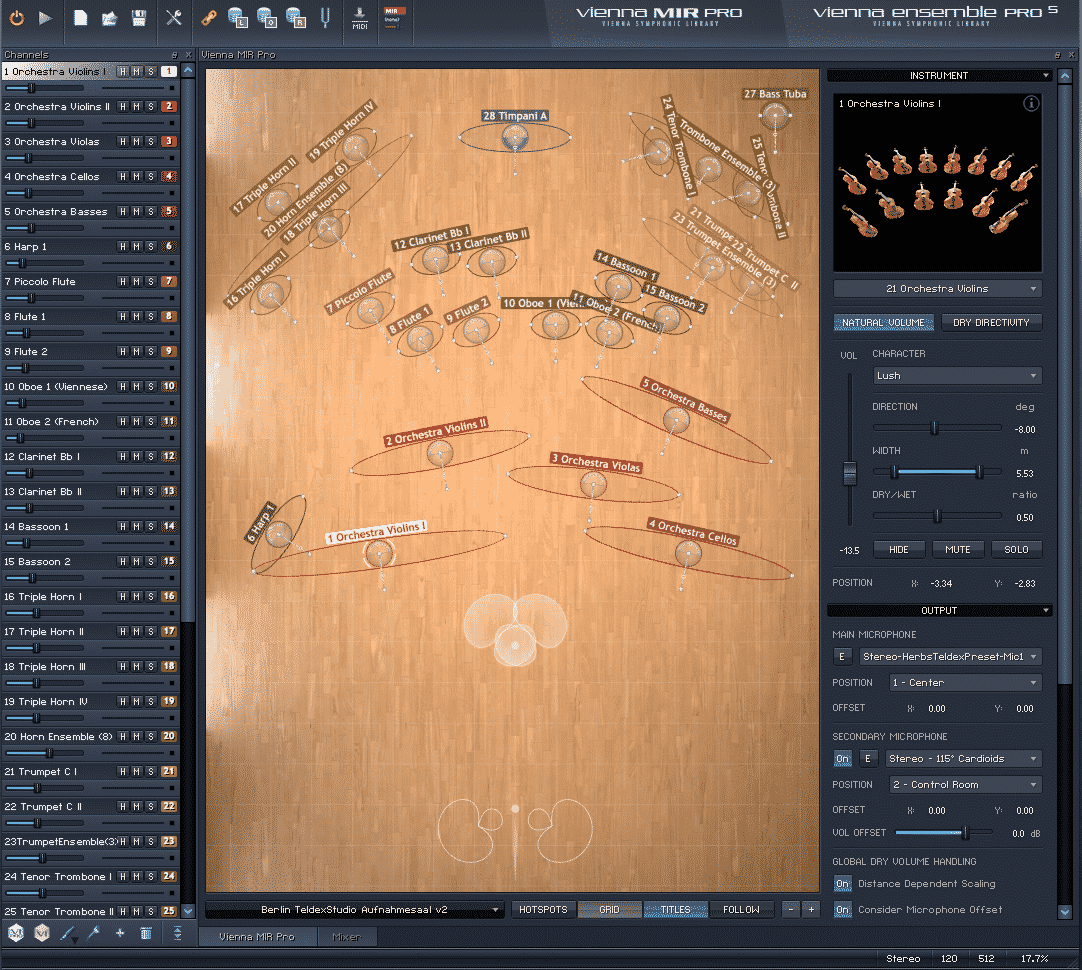Image resolution: width=1082 pixels, height=970 pixels.
Task: Mute channel 6 Harp 1
Action: coord(137,247)
